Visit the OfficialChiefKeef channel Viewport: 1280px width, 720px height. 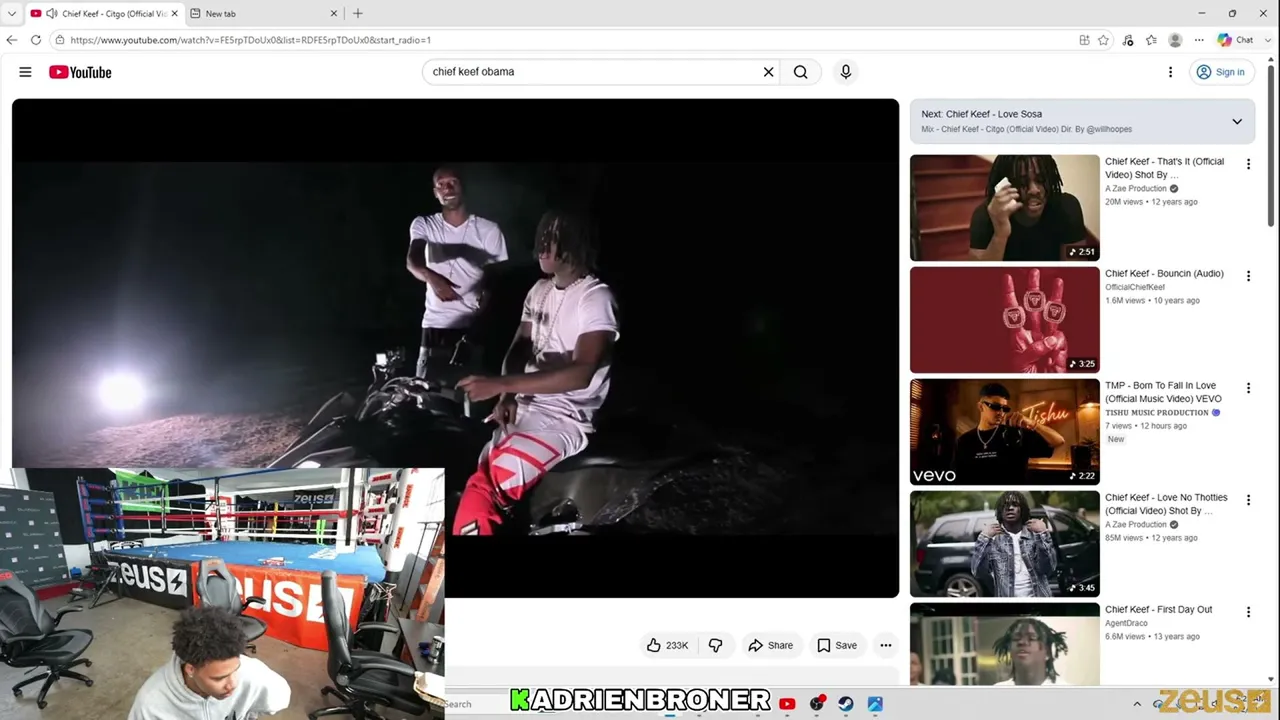(1135, 287)
